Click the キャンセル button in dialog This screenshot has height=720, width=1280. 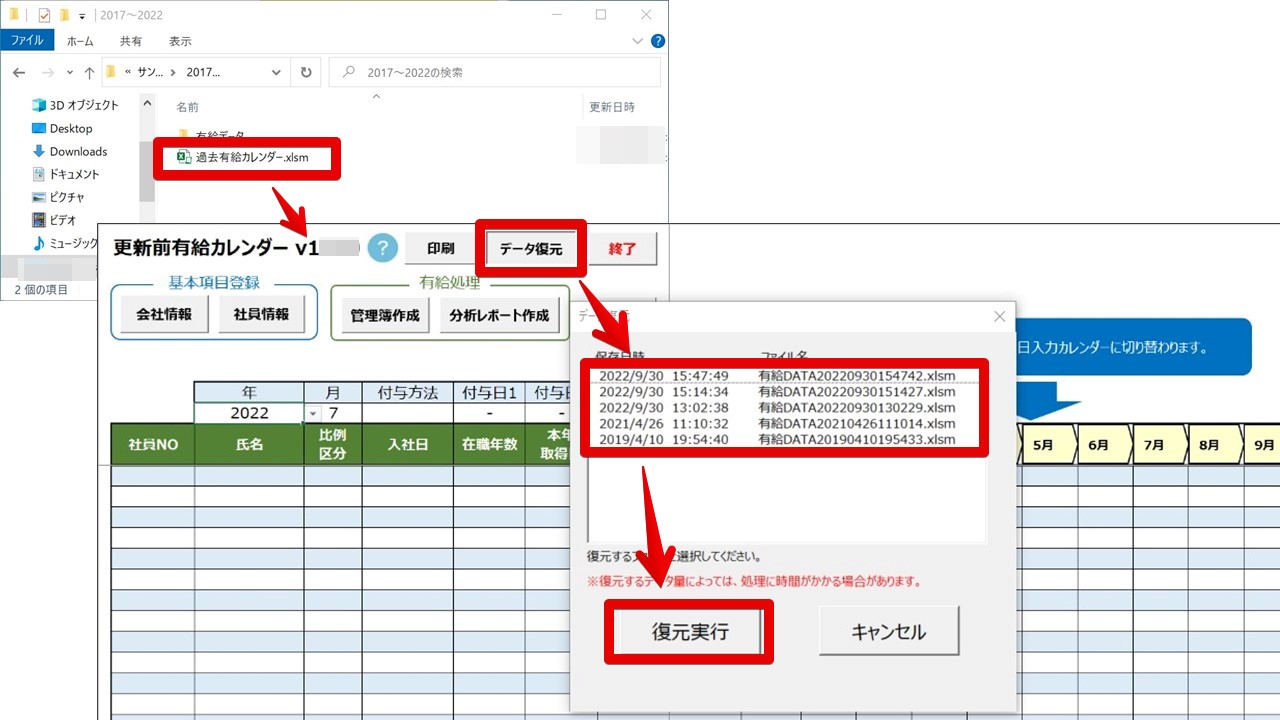pos(888,632)
